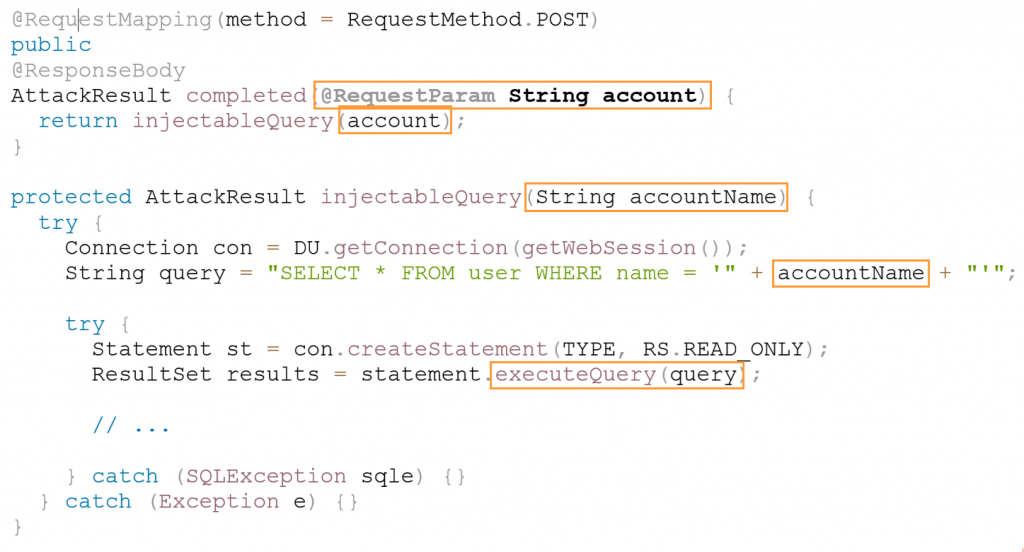Click the highlighted accountName variable in query
Image resolution: width=1024 pixels, height=552 pixels.
pos(850,273)
